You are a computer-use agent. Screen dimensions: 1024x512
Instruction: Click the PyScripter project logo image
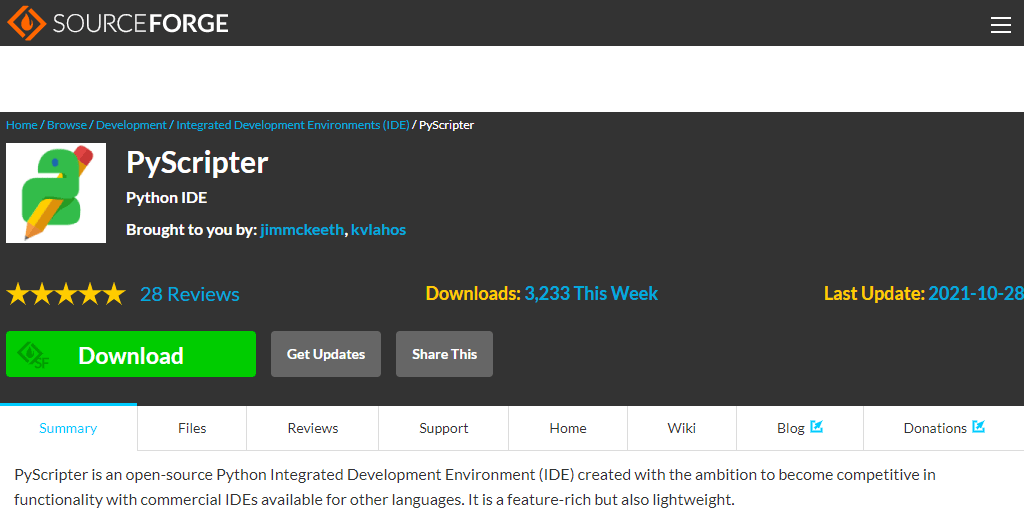tap(56, 193)
